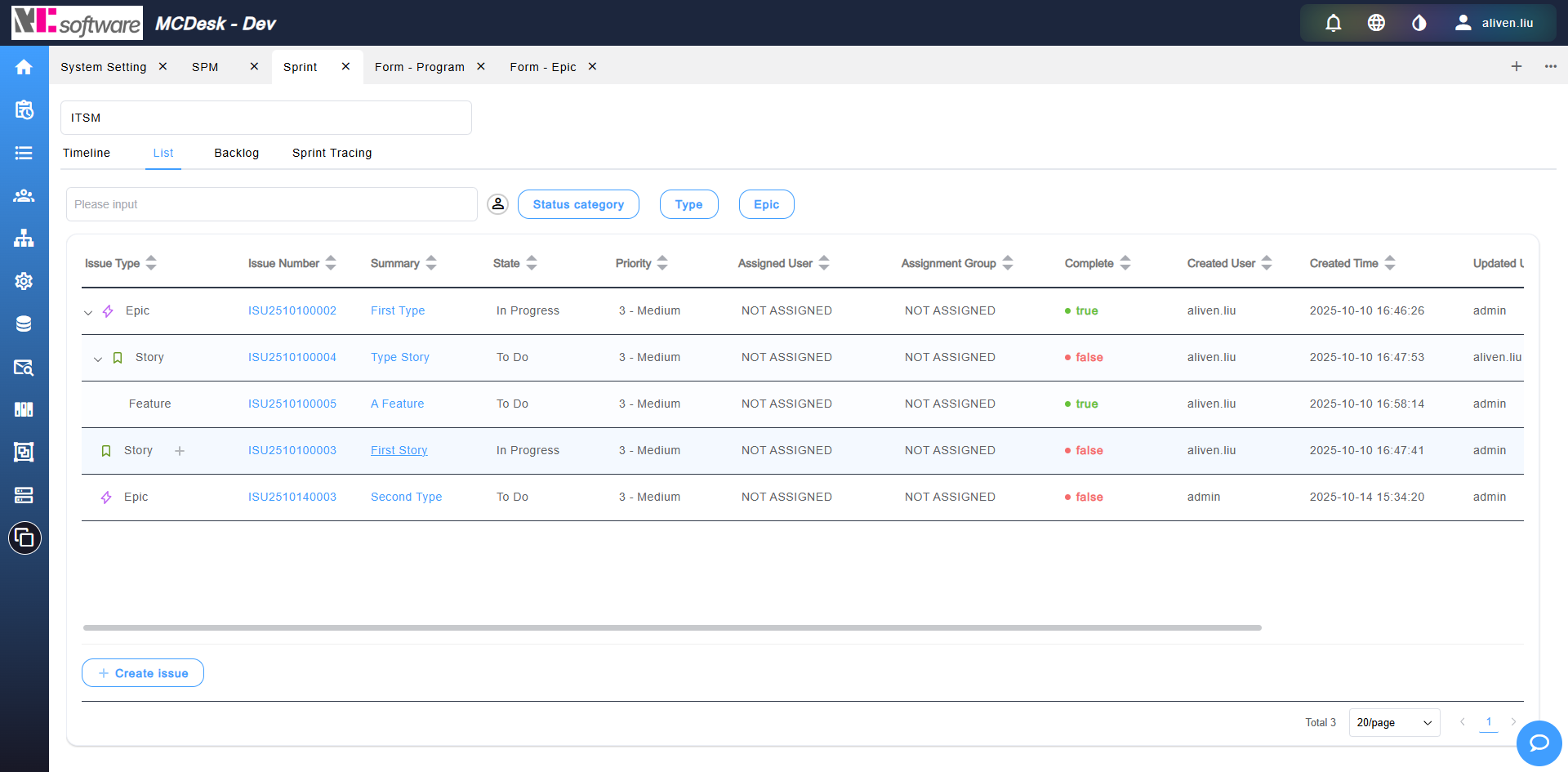This screenshot has width=1568, height=772.
Task: Switch to Form - Epic tab
Action: (x=543, y=67)
